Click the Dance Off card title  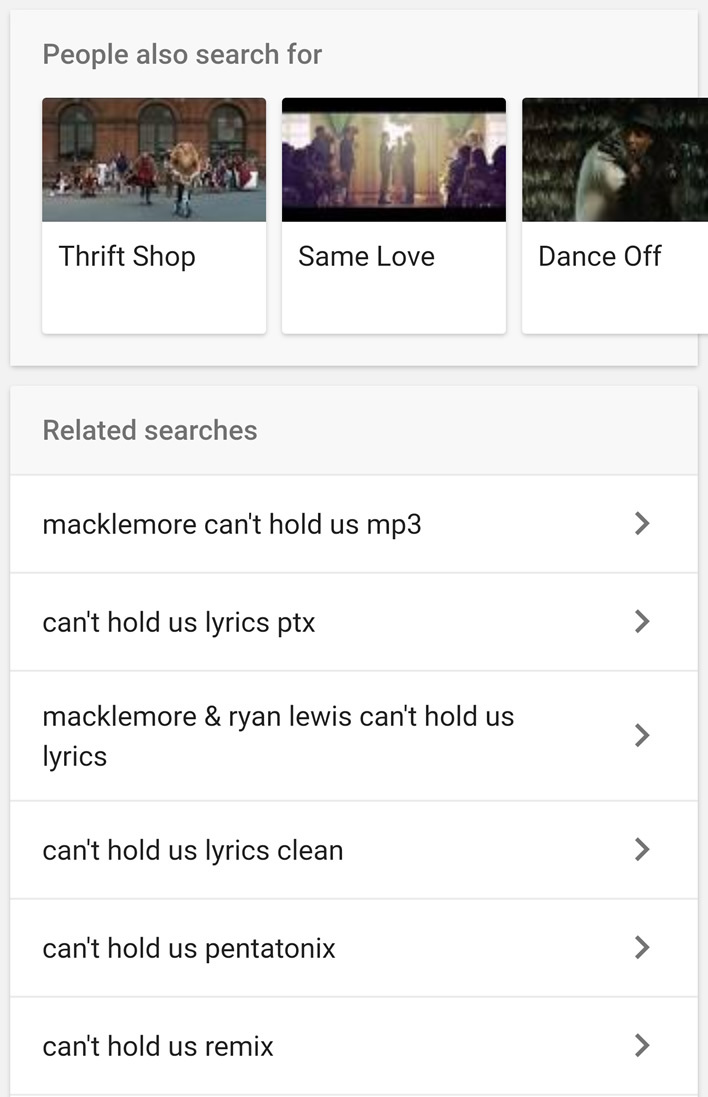pos(600,257)
